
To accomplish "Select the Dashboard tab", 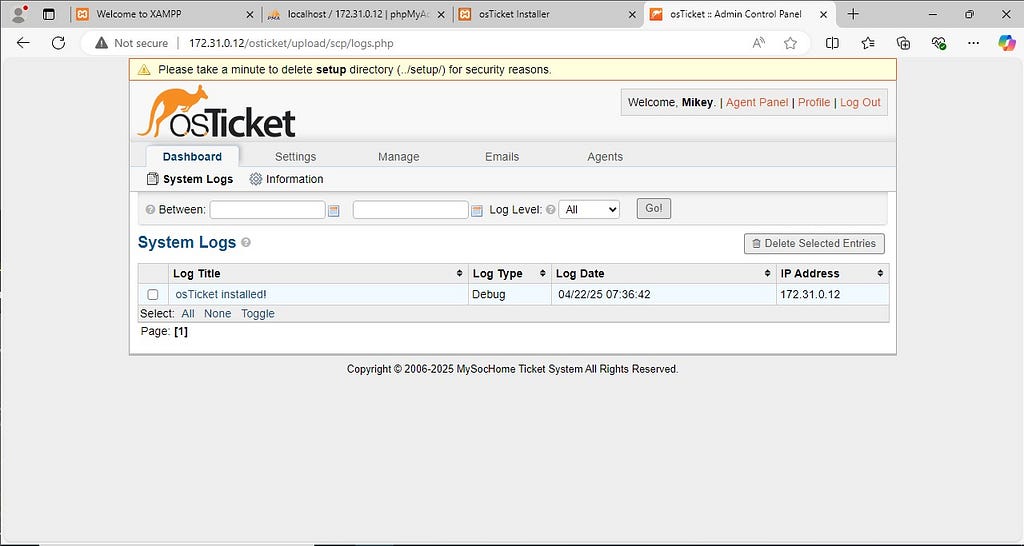I will pos(192,157).
